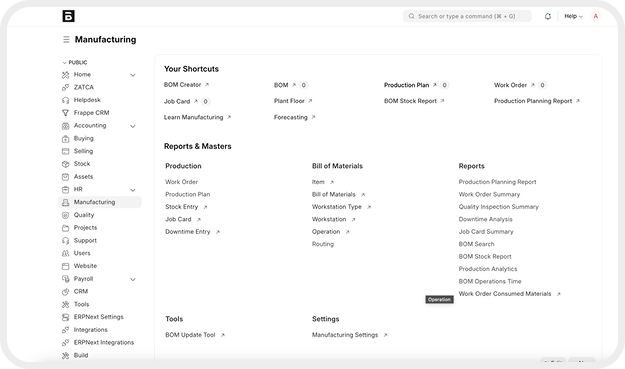Click the Buying bag icon
The height and width of the screenshot is (369, 625).
(65, 139)
